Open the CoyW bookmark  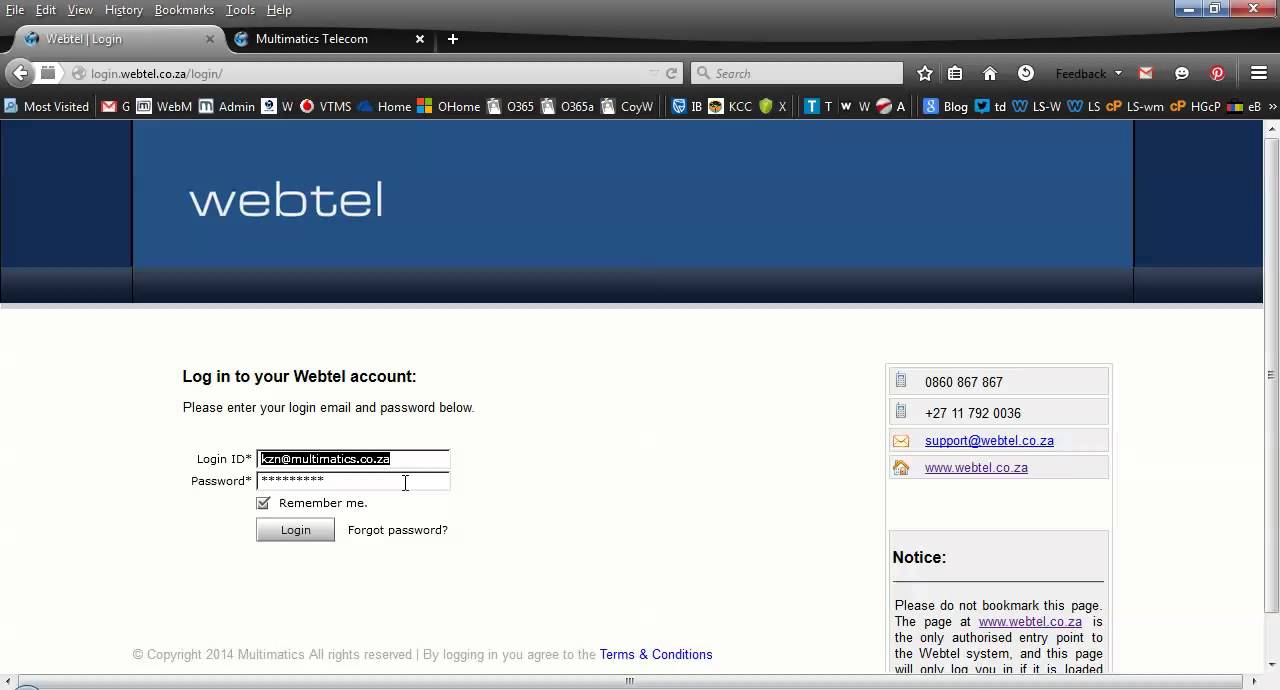pos(627,106)
